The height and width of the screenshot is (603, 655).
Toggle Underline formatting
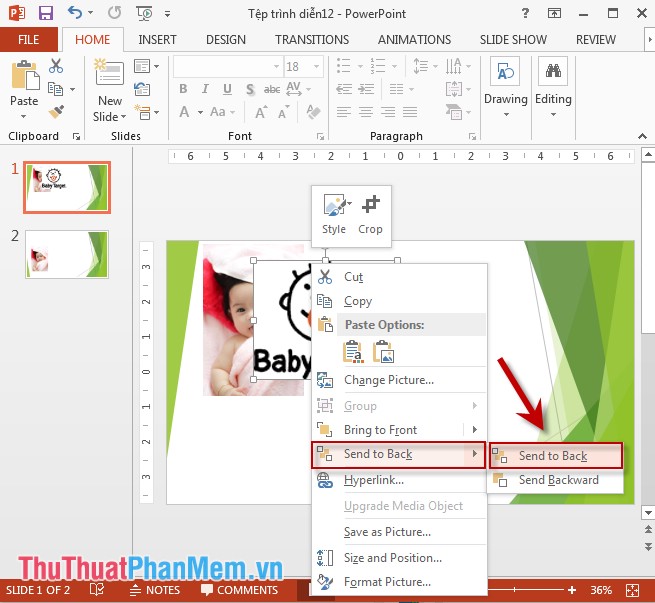(x=227, y=89)
